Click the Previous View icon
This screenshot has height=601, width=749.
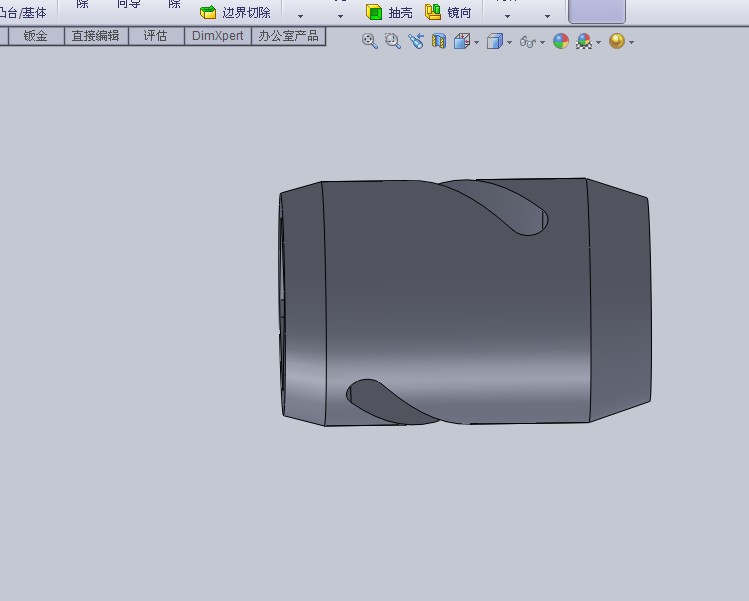416,41
